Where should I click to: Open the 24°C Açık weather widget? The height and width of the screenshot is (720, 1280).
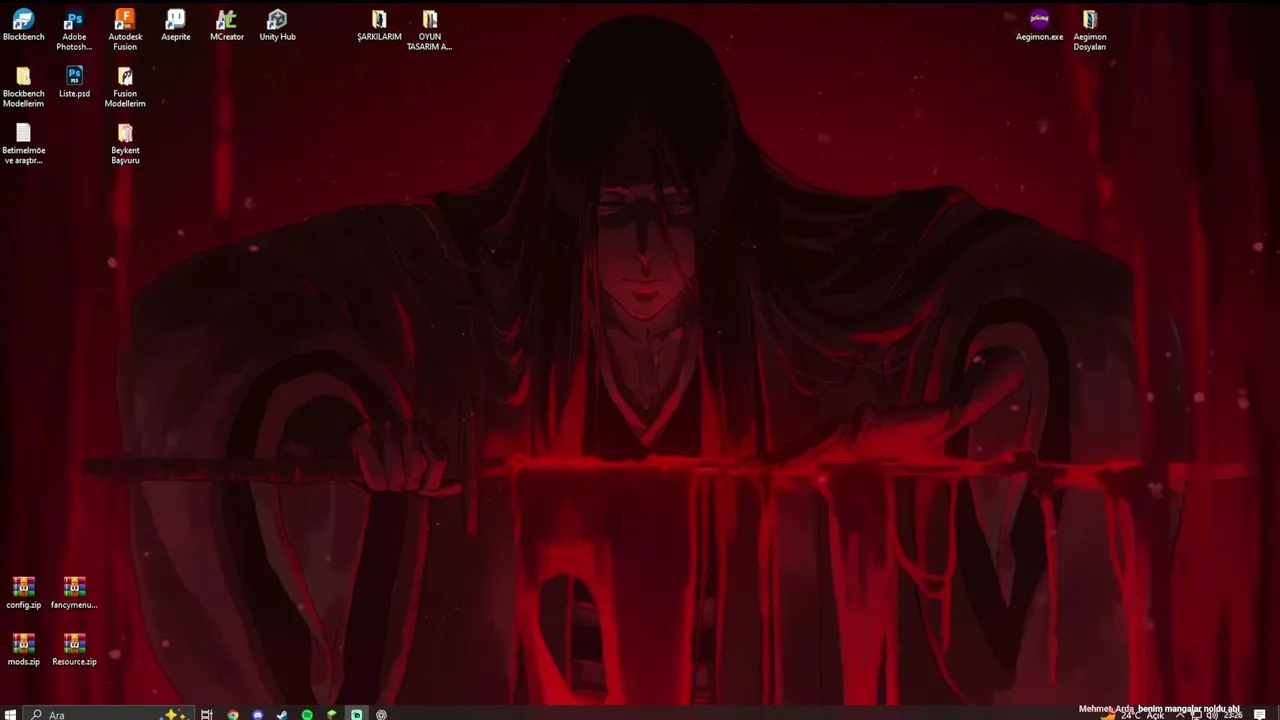point(1133,715)
